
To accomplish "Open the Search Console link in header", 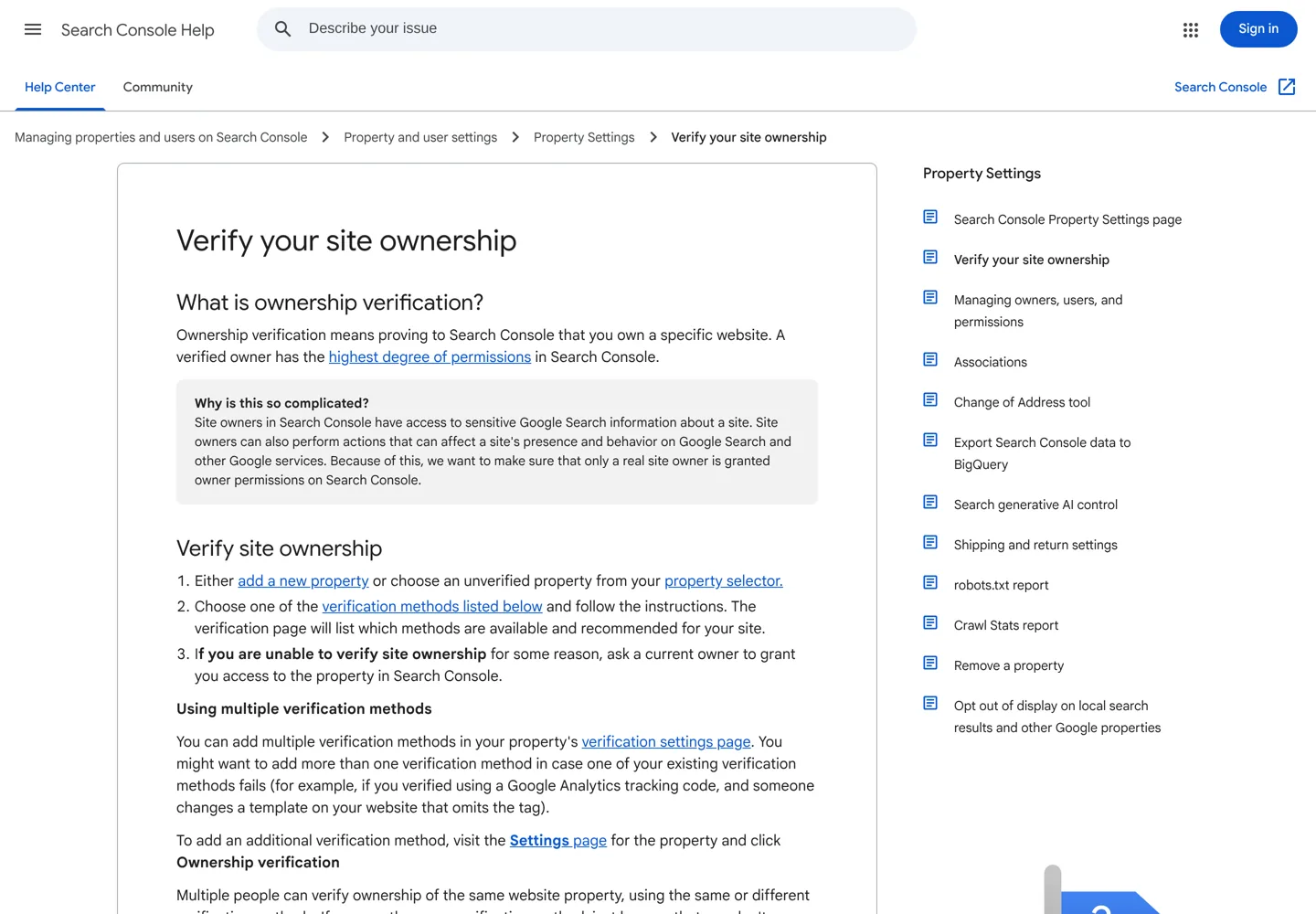I will 1220,87.
